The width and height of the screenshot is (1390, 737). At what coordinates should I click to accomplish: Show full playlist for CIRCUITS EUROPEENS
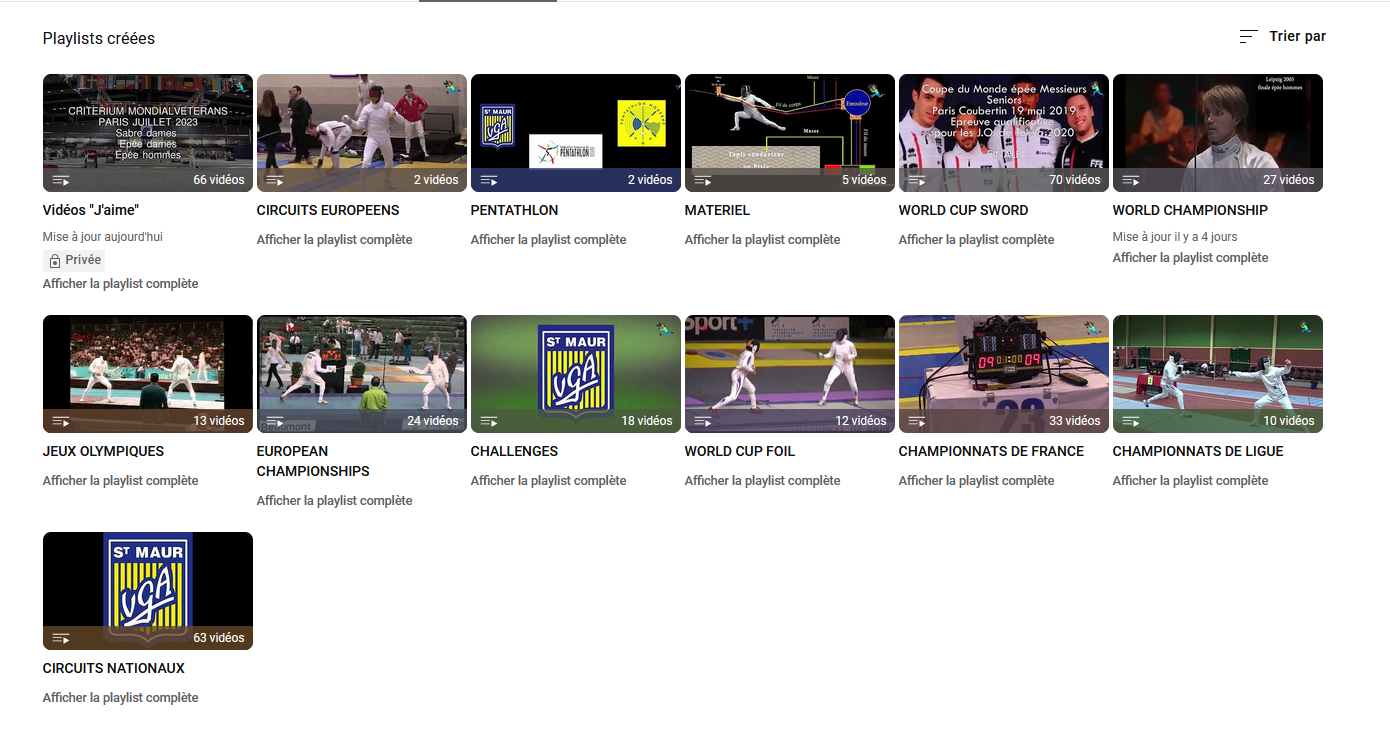(335, 240)
